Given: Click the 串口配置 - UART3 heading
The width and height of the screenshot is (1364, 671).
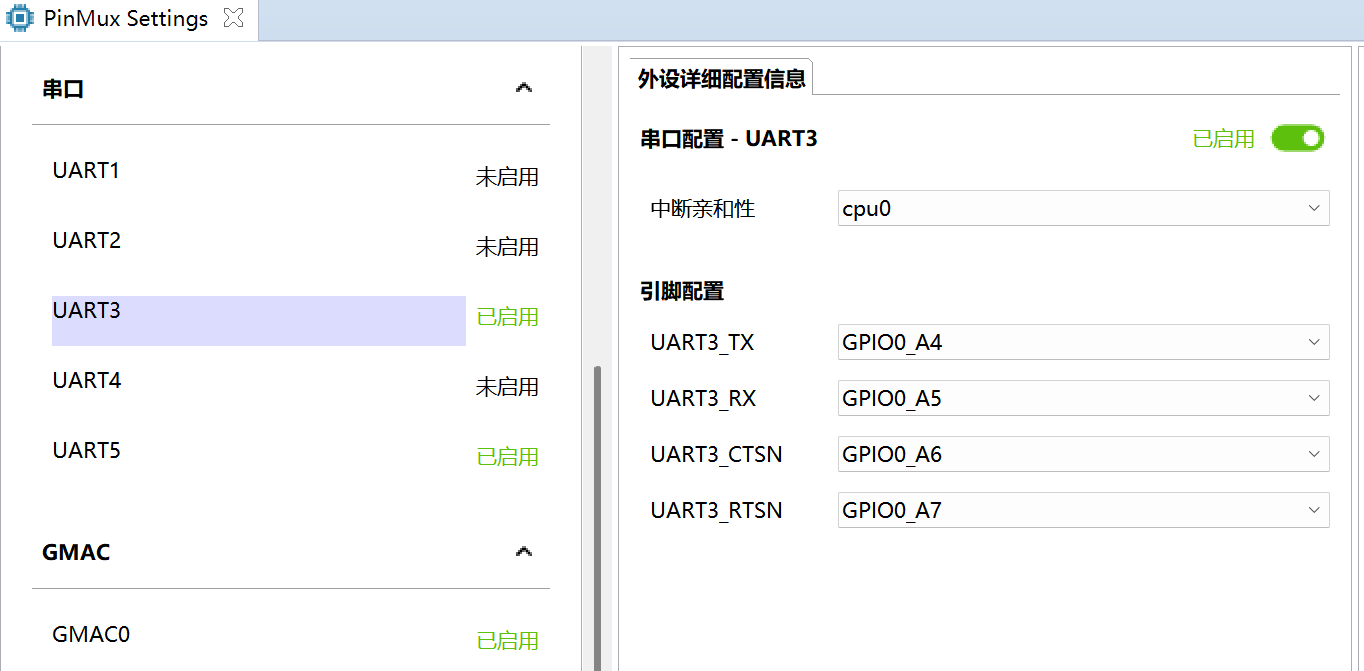Looking at the screenshot, I should 729,139.
